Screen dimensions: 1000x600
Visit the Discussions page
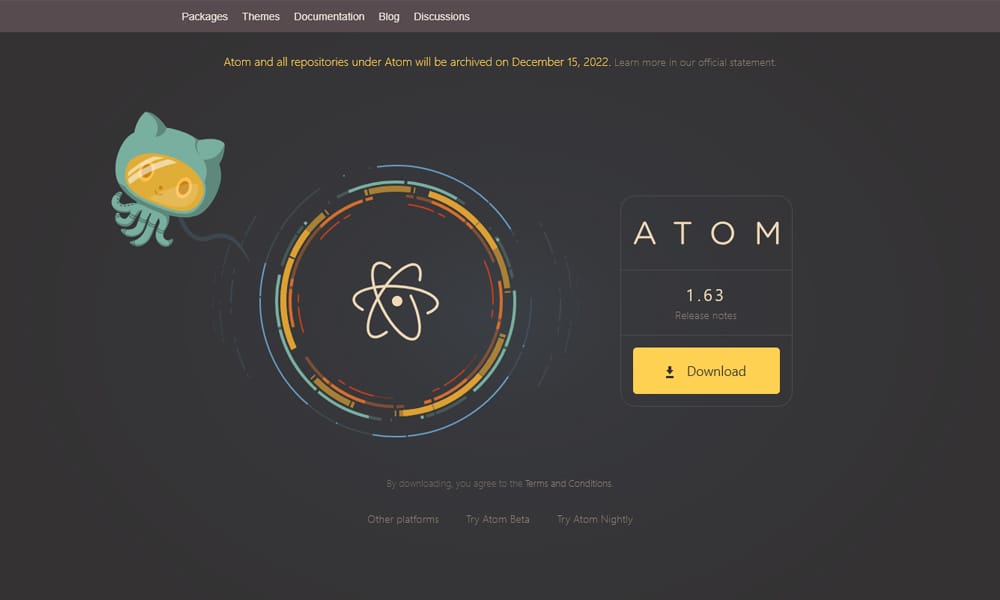click(441, 16)
